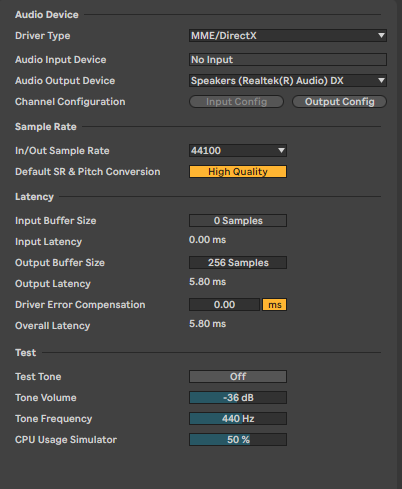This screenshot has height=489, width=402.
Task: Toggle High Quality pitch conversion
Action: click(238, 172)
